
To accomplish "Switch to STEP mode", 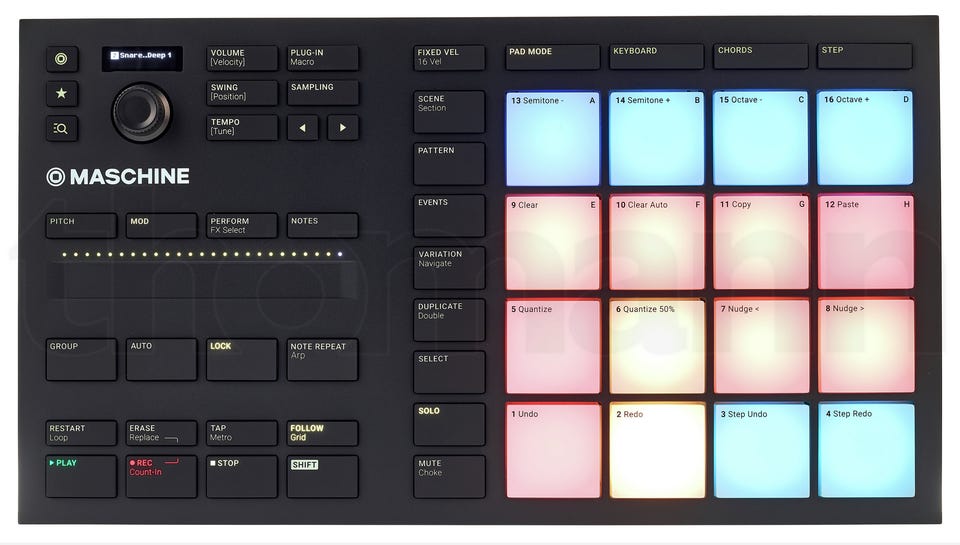I will pyautogui.click(x=865, y=56).
